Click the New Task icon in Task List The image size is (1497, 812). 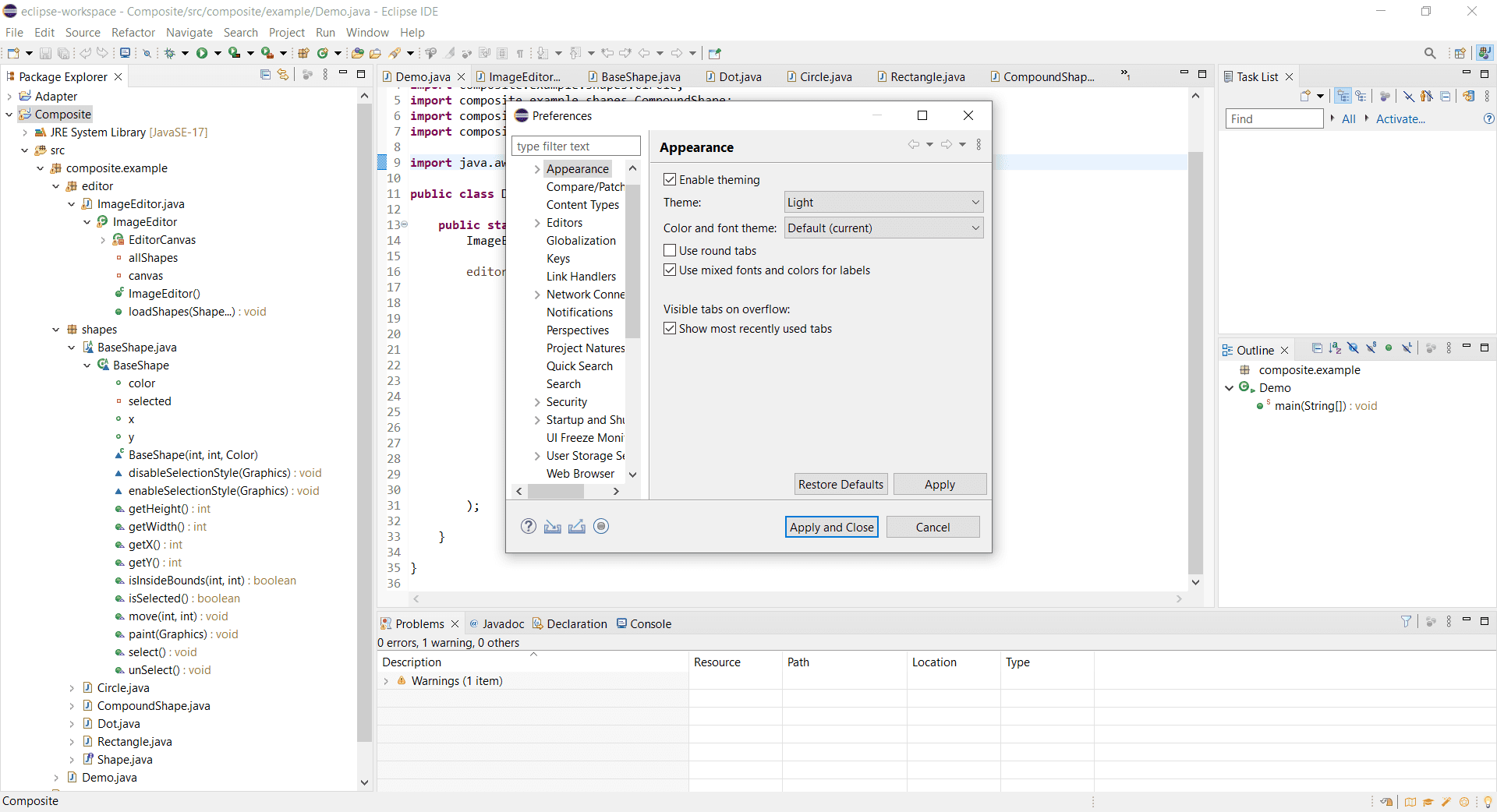[x=1306, y=96]
